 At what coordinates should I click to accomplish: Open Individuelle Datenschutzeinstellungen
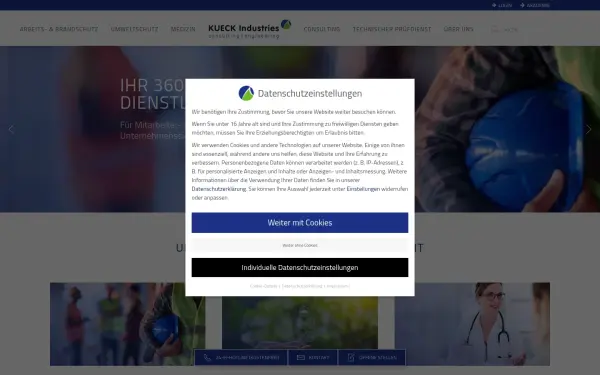pos(300,267)
